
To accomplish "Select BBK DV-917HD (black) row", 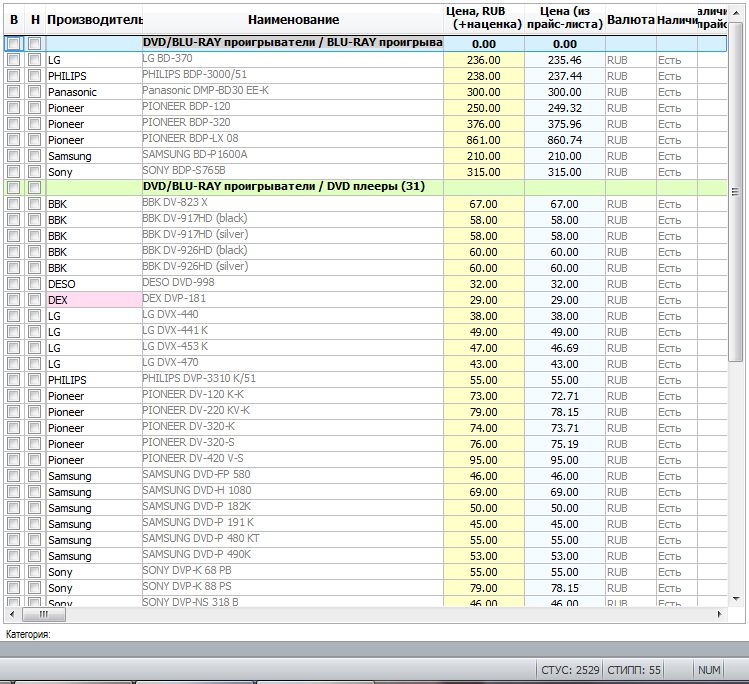I will pos(365,220).
